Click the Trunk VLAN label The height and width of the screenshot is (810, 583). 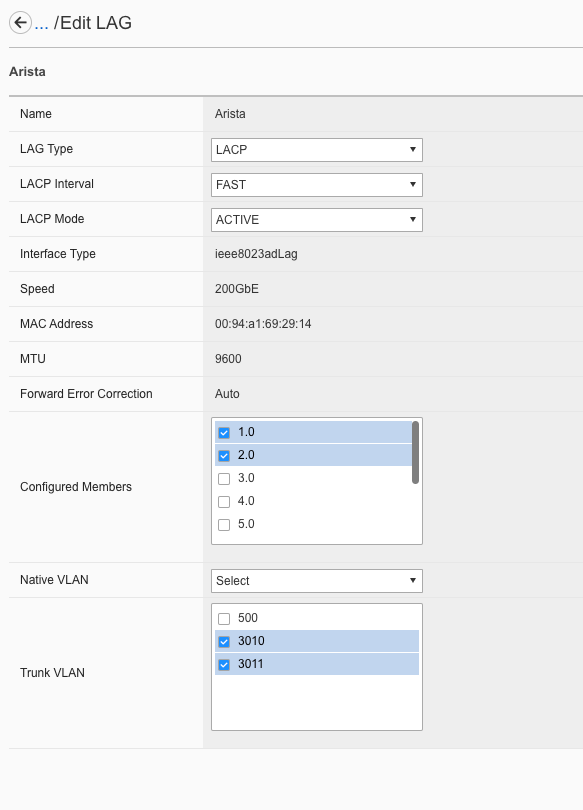[52, 673]
